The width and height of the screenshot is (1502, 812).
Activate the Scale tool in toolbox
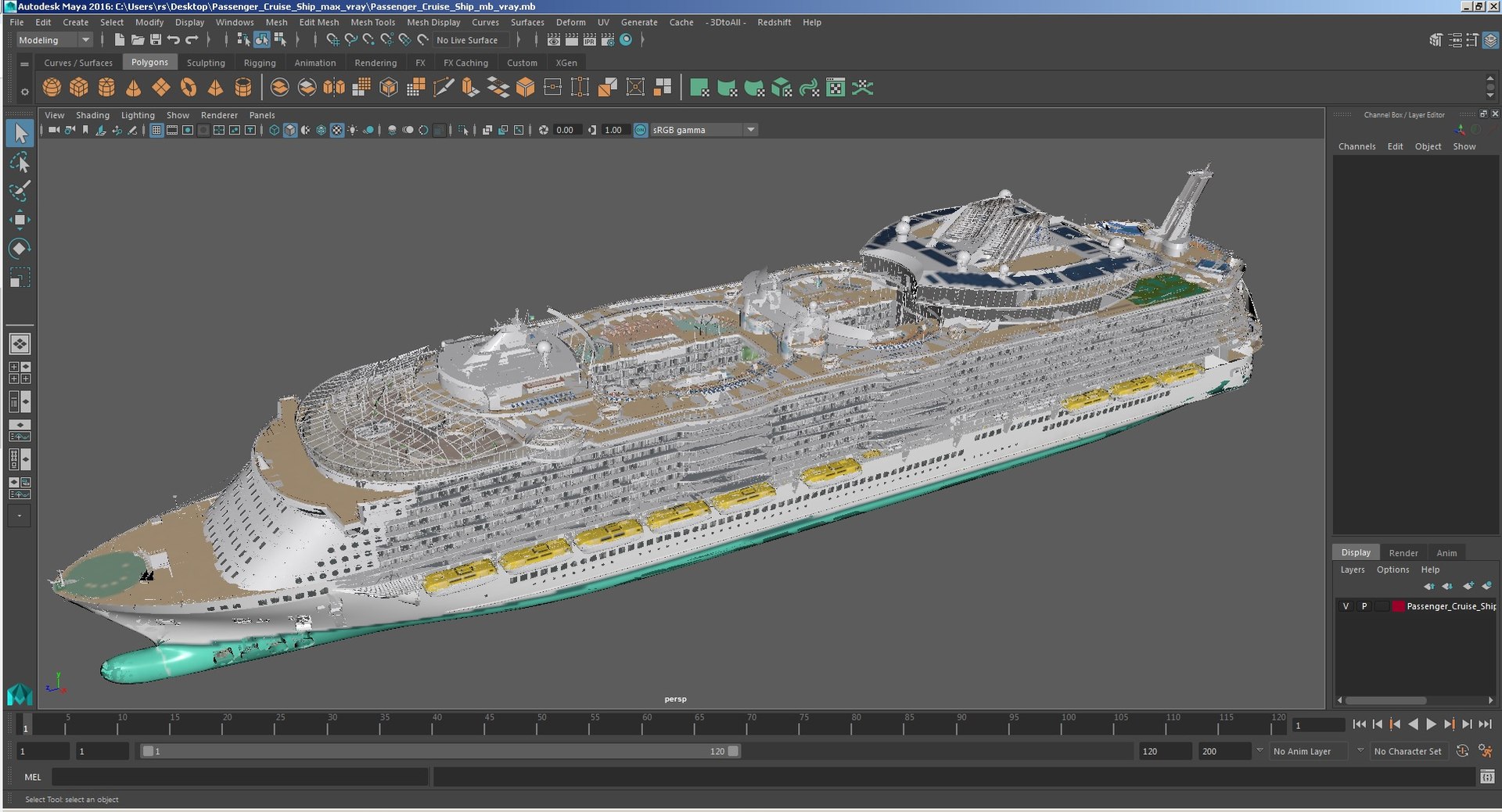pyautogui.click(x=20, y=278)
